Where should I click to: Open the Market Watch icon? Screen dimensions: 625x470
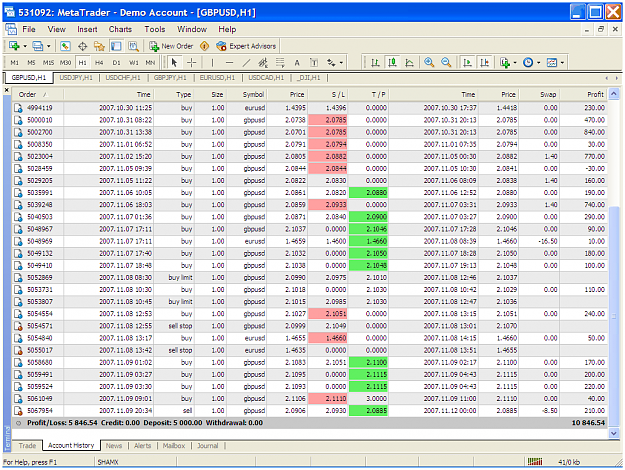[65, 46]
